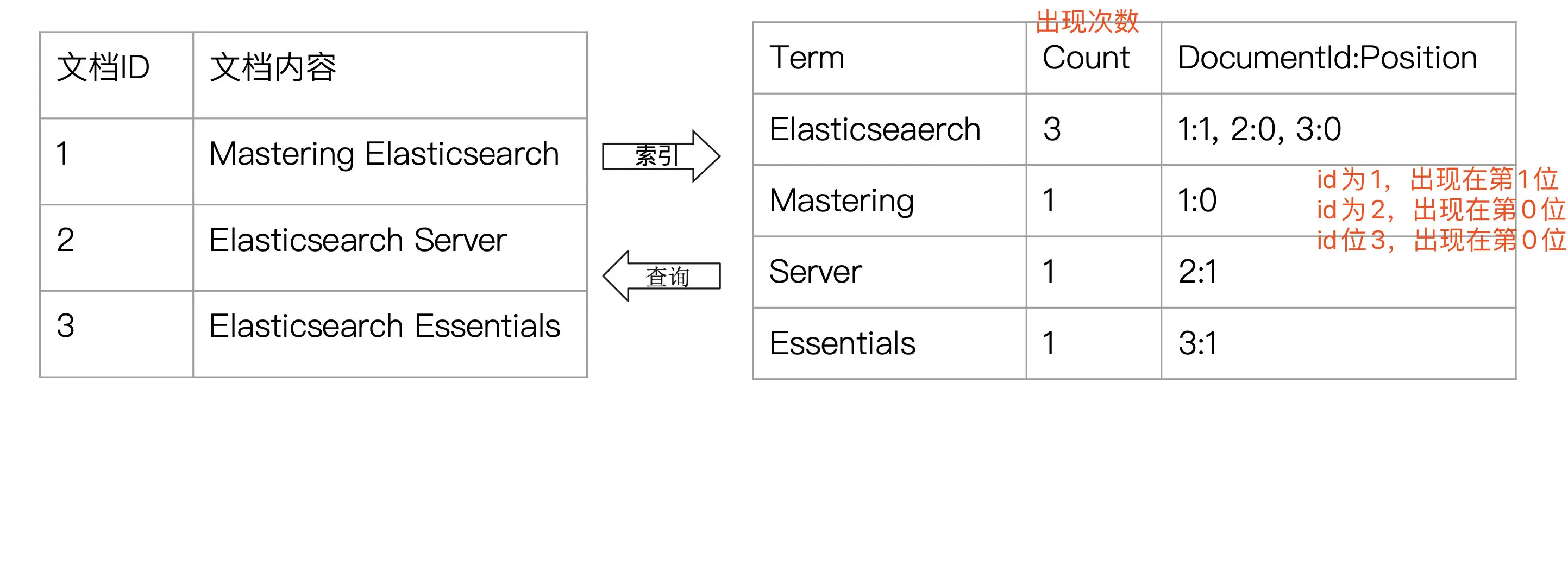
Task: Click the 查询 left-pointing arrow
Action: click(x=661, y=275)
